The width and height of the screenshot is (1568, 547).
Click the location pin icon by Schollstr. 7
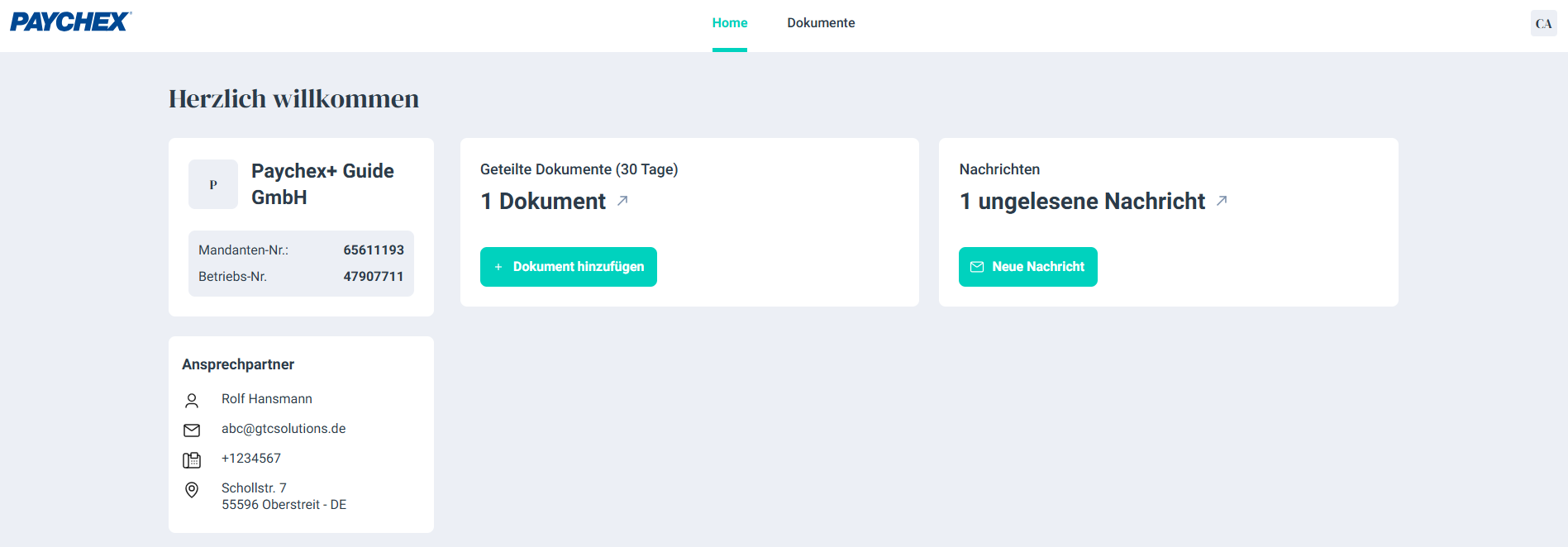tap(192, 490)
